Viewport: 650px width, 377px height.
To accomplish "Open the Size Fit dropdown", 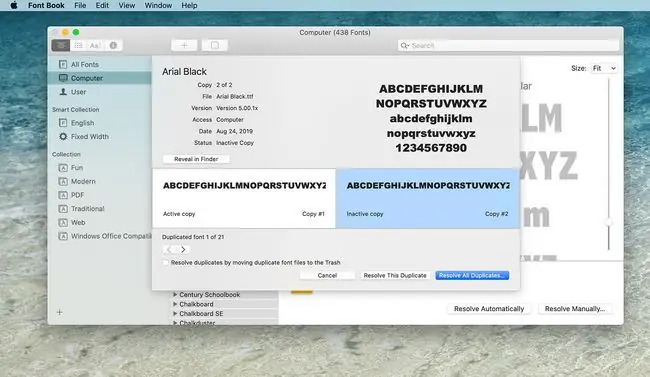I will click(x=604, y=68).
